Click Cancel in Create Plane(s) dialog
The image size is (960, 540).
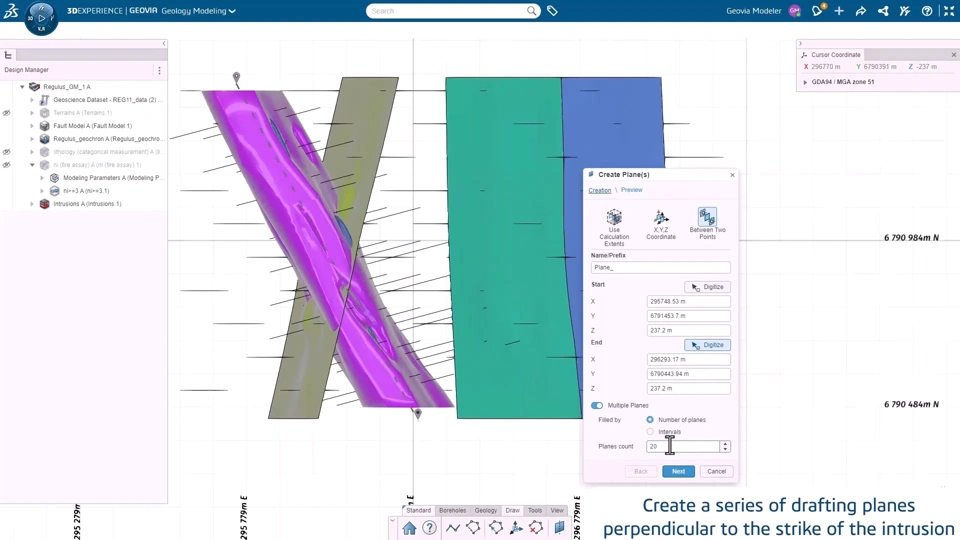click(716, 471)
